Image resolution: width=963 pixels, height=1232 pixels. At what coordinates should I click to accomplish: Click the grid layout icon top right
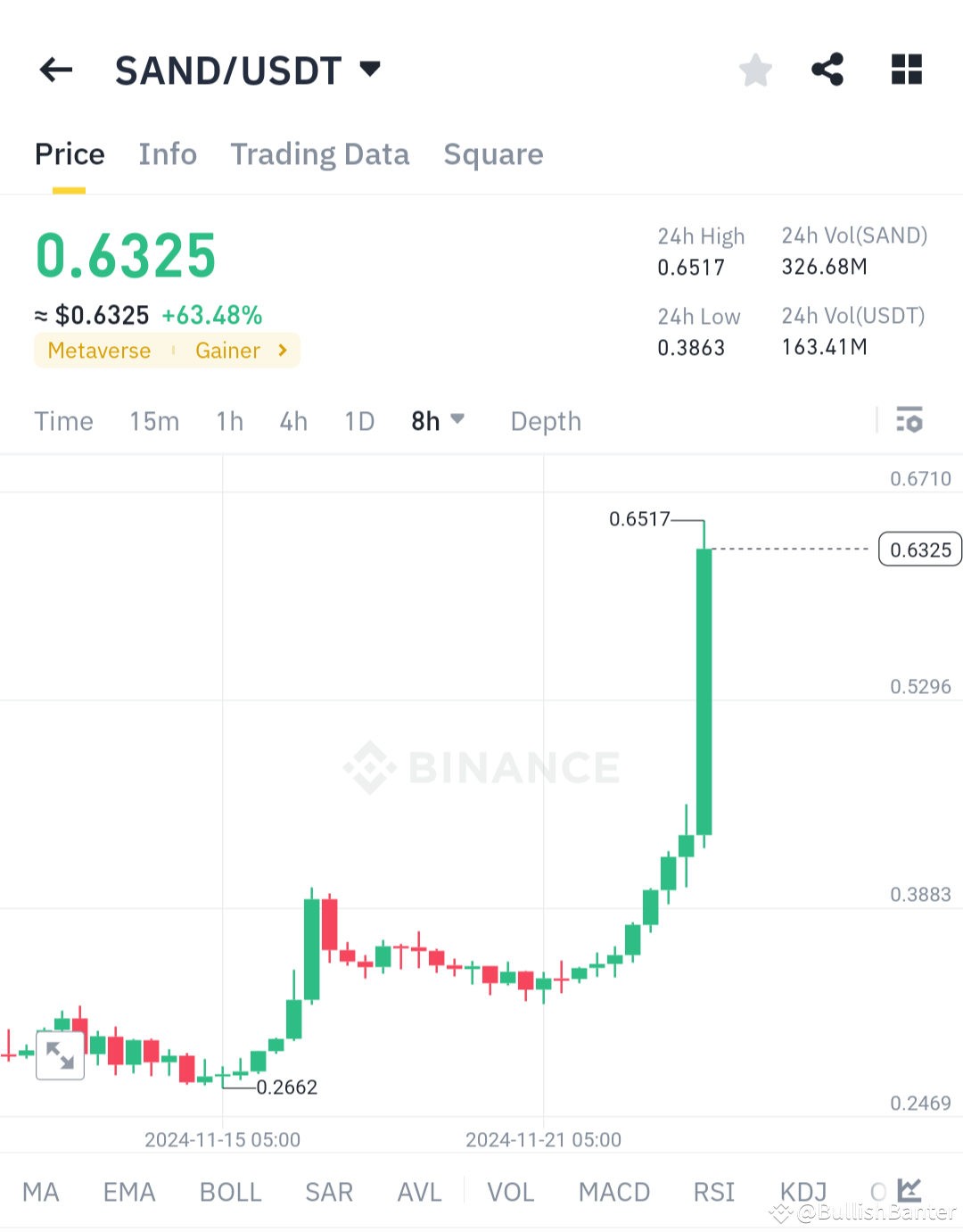point(906,70)
